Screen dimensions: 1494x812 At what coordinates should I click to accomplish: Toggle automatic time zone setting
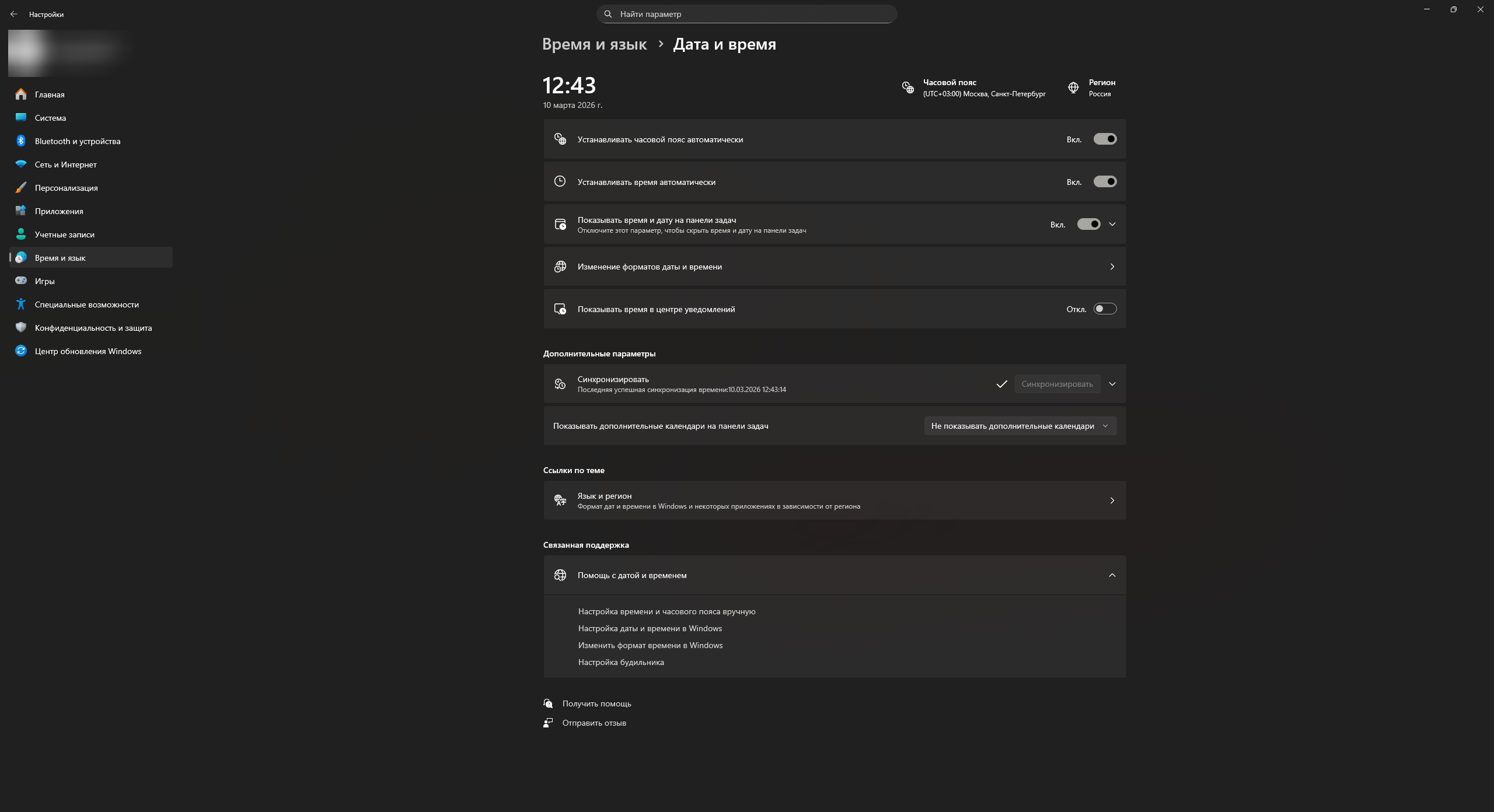coord(1105,139)
